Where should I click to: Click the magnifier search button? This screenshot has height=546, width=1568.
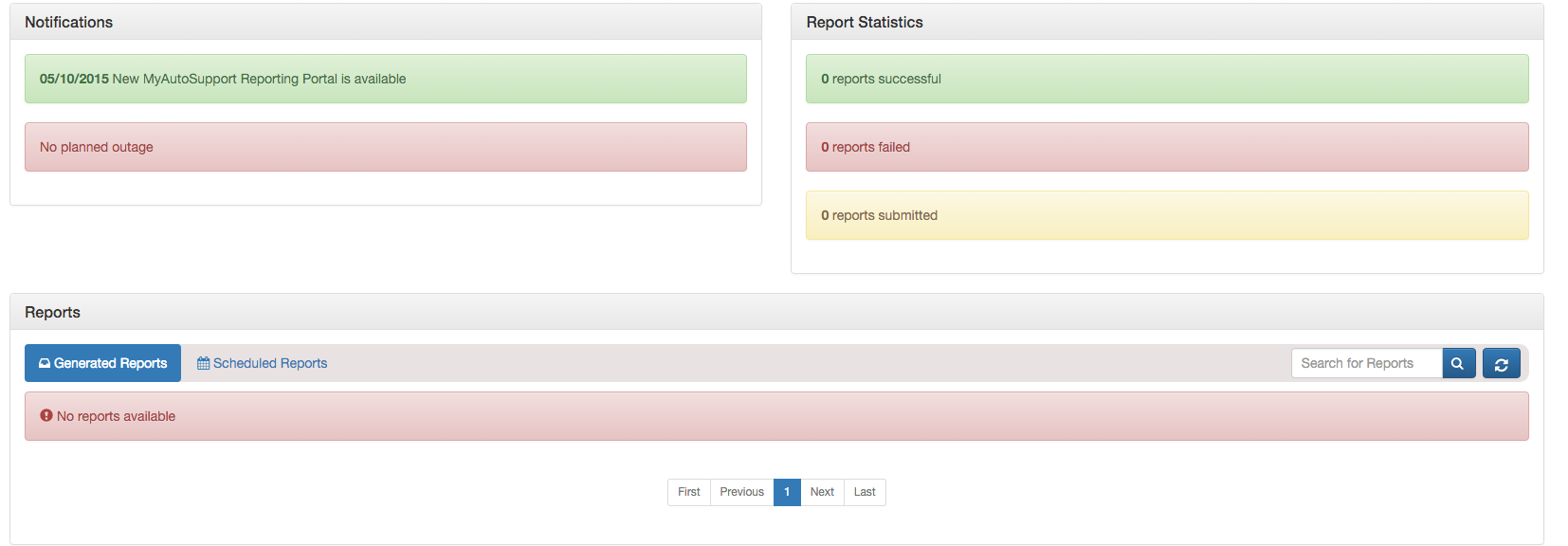coord(1458,363)
